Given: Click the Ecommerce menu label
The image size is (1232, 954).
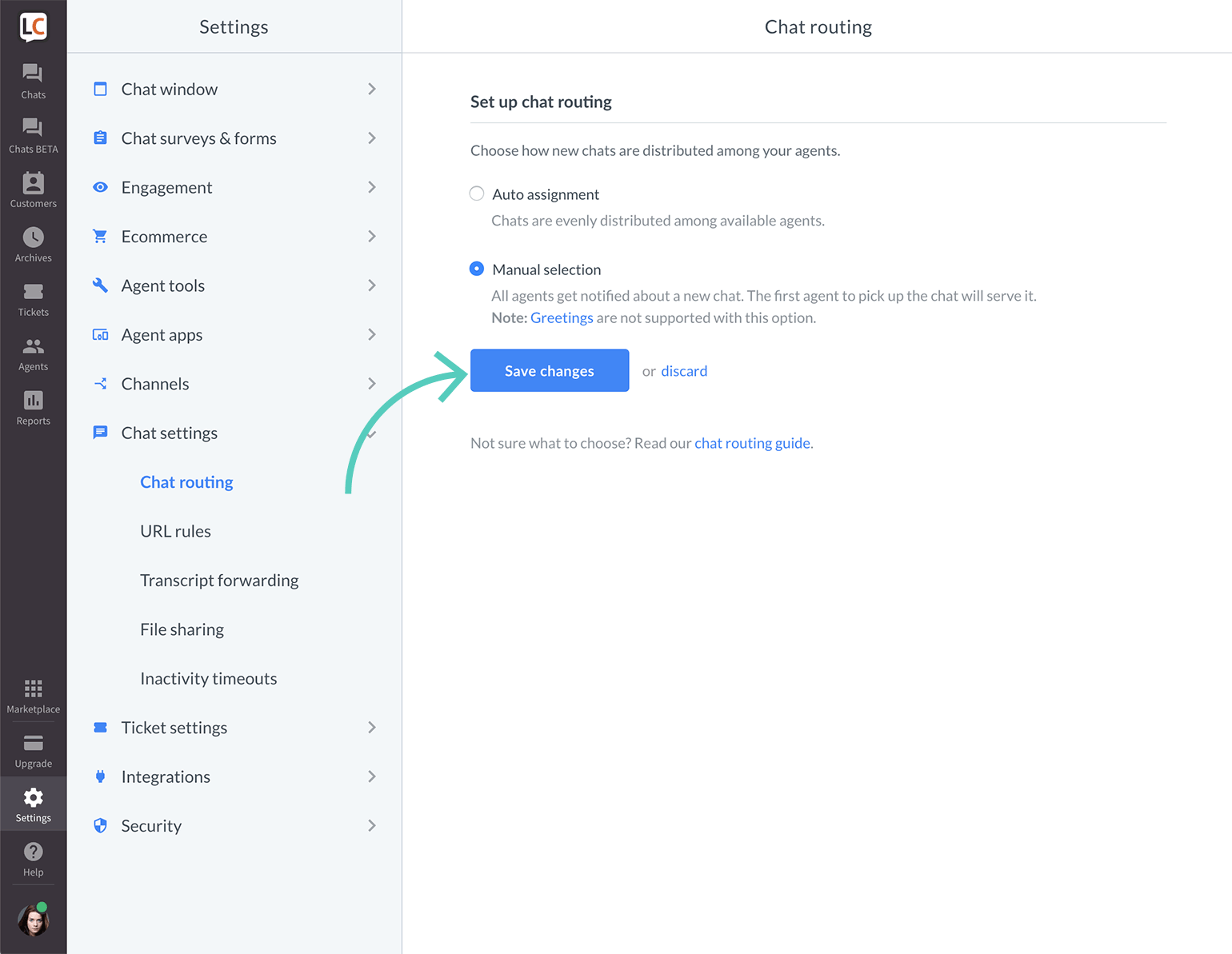Looking at the screenshot, I should [x=164, y=237].
